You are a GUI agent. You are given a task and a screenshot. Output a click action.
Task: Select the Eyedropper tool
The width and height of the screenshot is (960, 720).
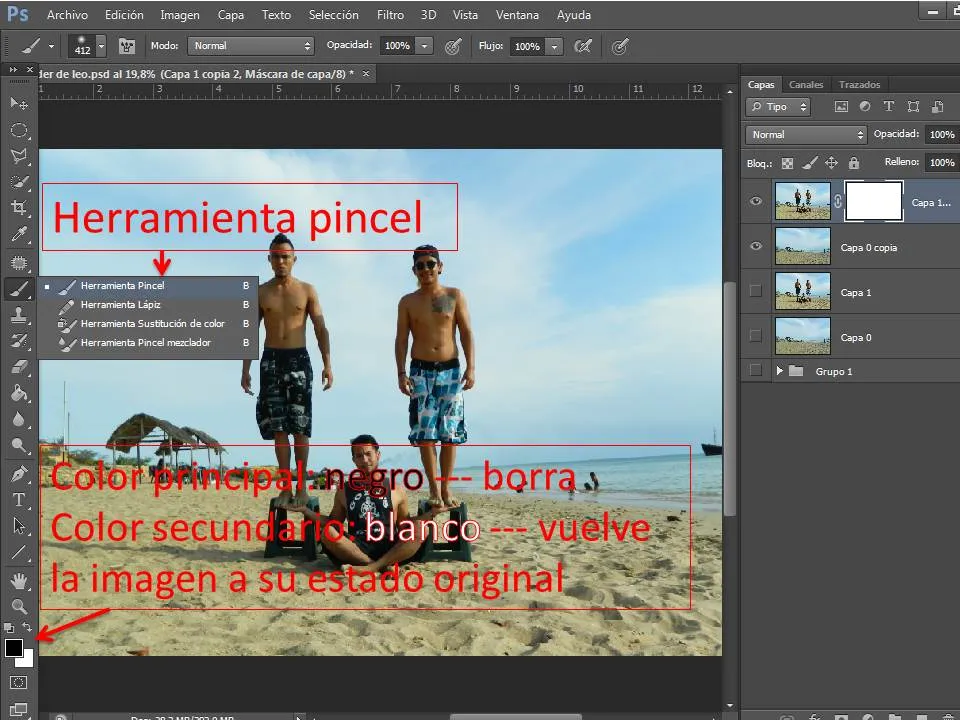click(x=19, y=234)
